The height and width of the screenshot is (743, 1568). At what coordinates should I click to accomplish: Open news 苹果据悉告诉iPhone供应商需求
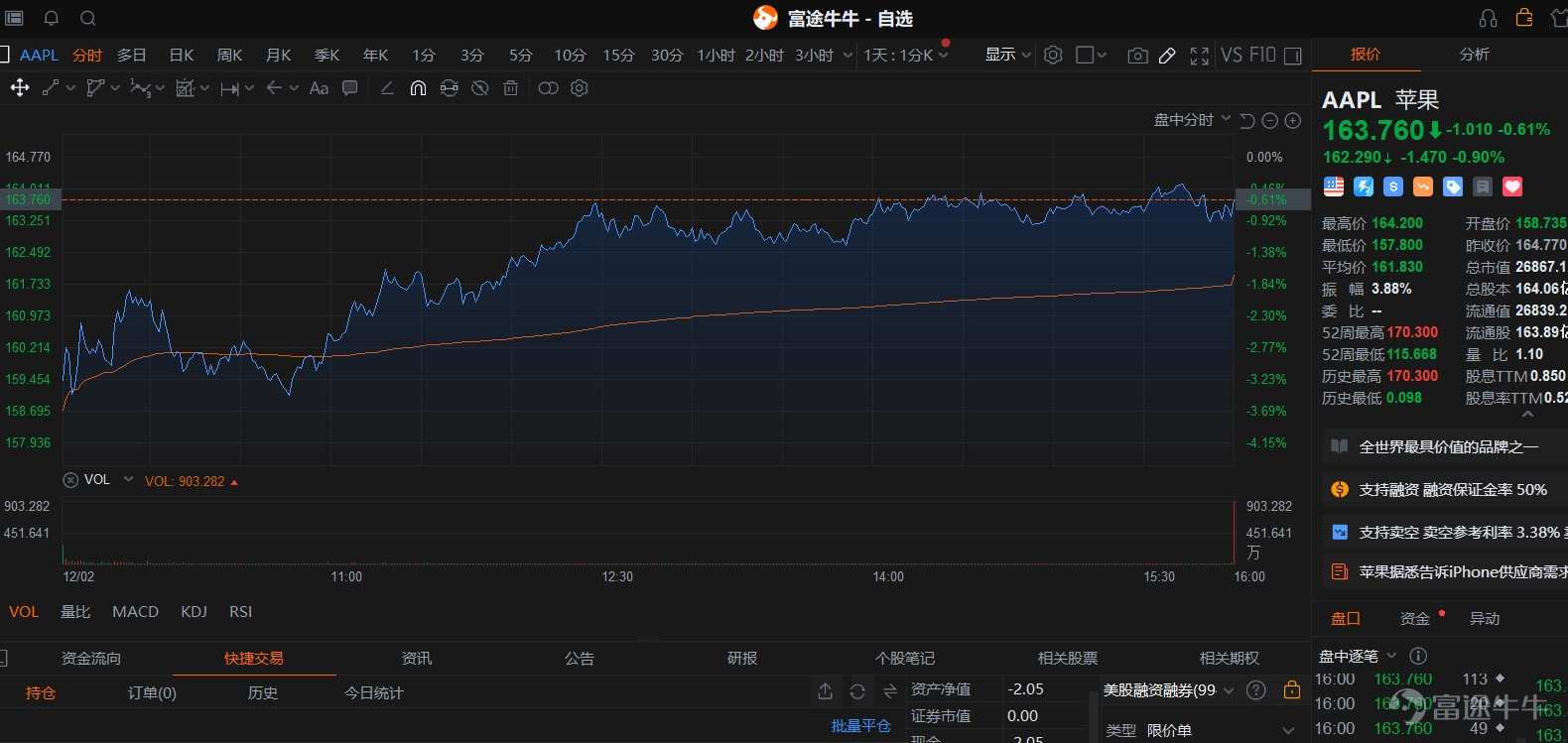tap(1445, 572)
